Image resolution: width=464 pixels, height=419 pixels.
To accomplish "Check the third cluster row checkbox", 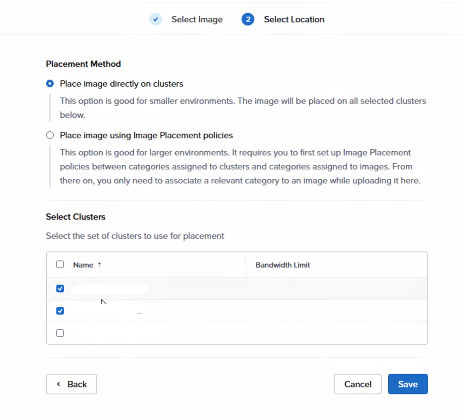I will 60,333.
